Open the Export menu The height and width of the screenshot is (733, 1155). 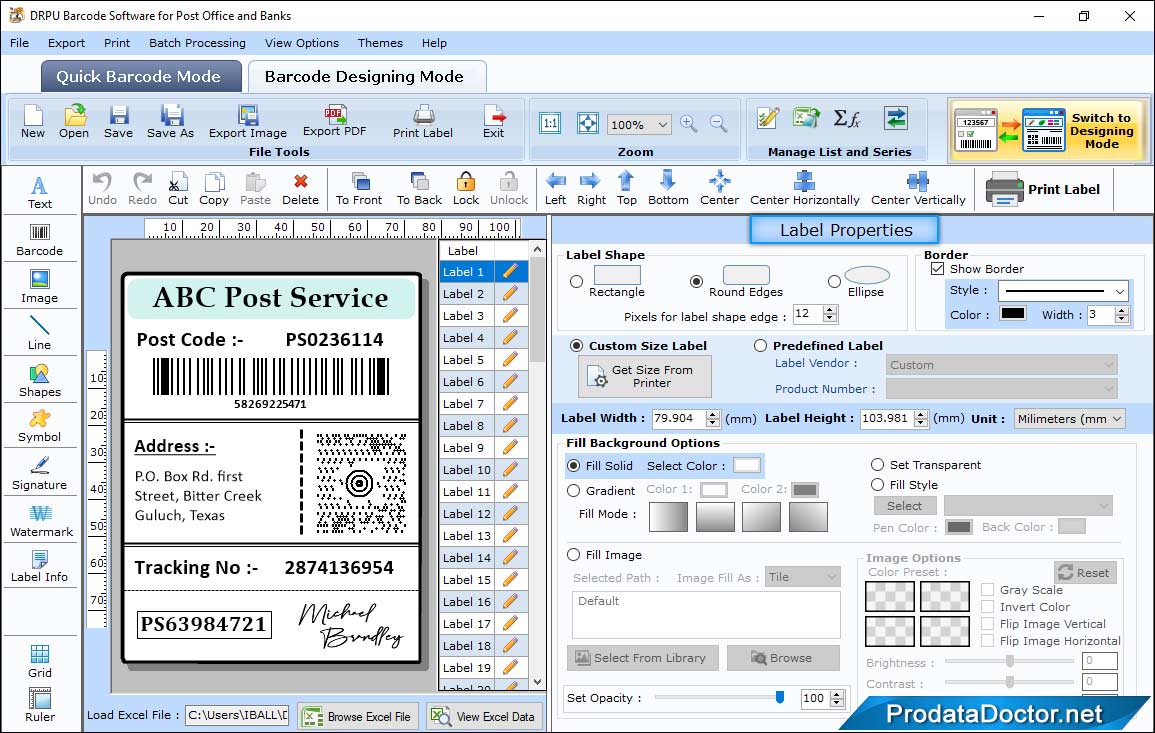point(66,43)
